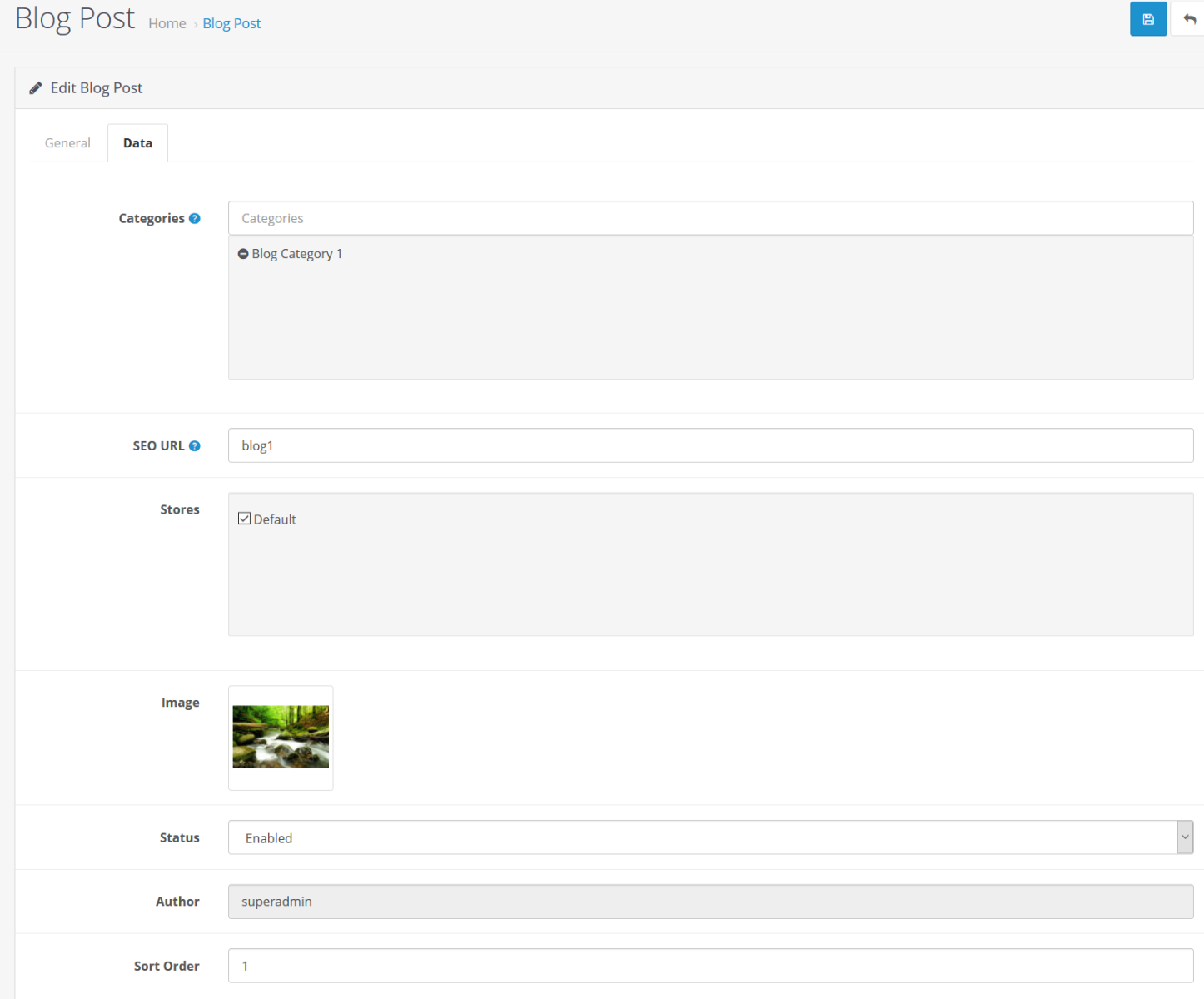Remove Blog Category 1 using the minus icon
This screenshot has width=1204, height=999.
(x=242, y=253)
